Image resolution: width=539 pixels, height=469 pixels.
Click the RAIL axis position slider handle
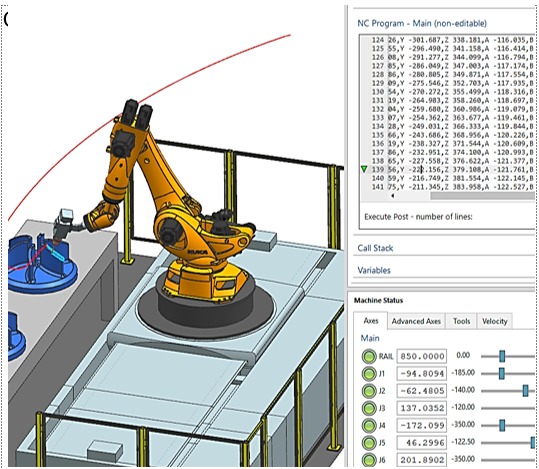point(502,356)
